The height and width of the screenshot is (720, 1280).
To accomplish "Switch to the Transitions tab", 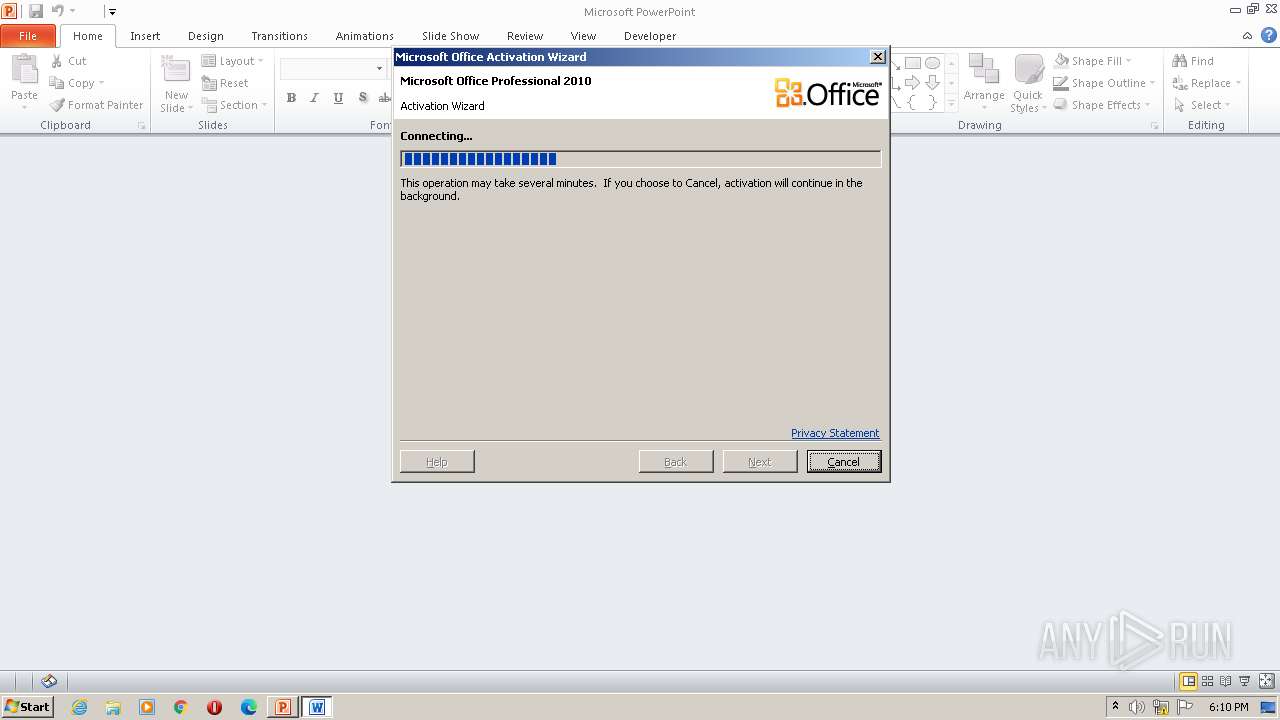I will coord(279,36).
